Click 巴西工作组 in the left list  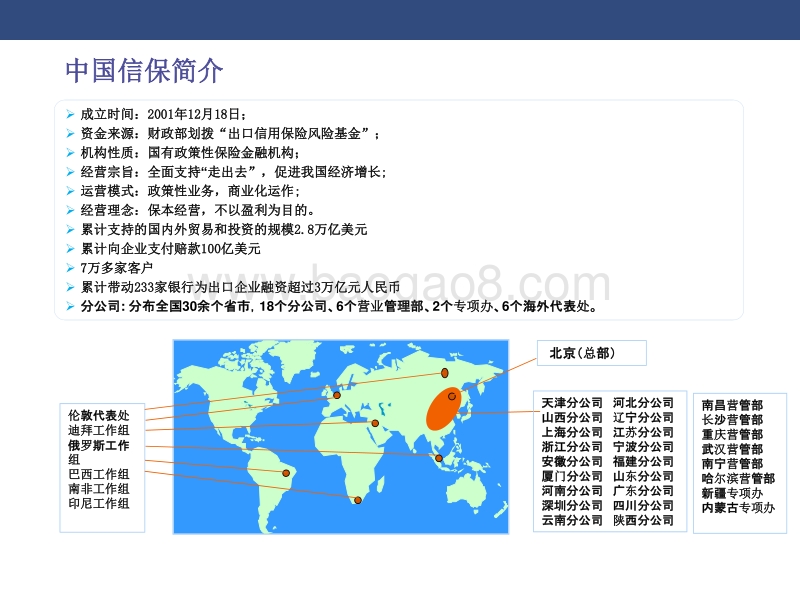[99, 474]
